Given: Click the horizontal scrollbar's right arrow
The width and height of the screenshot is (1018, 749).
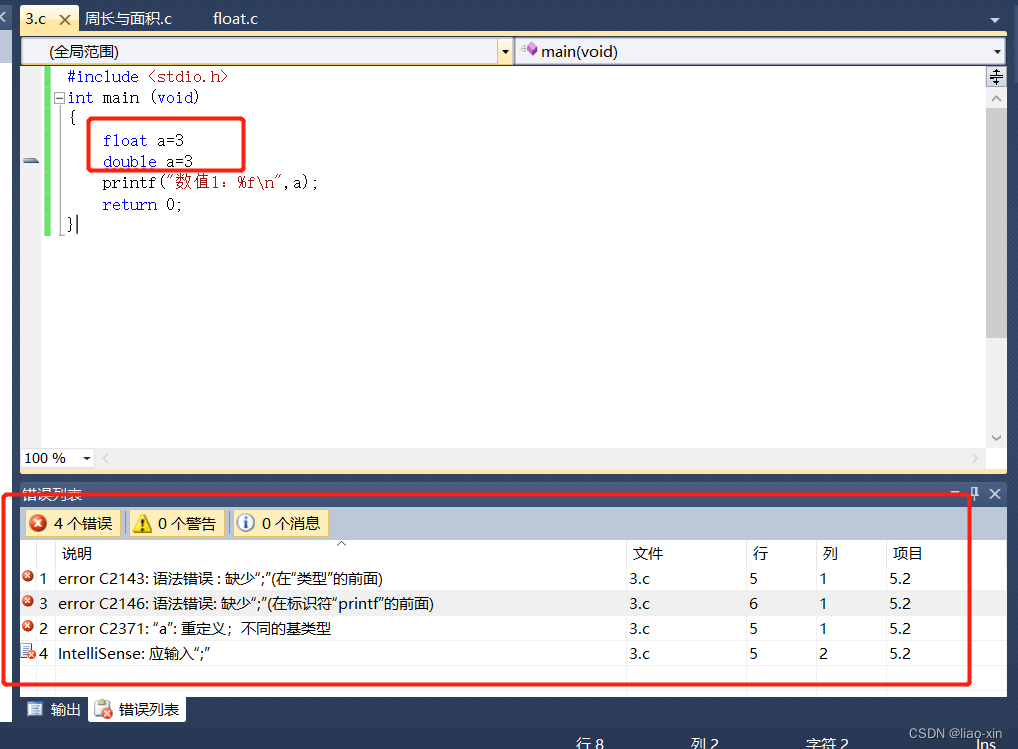Looking at the screenshot, I should (x=975, y=458).
